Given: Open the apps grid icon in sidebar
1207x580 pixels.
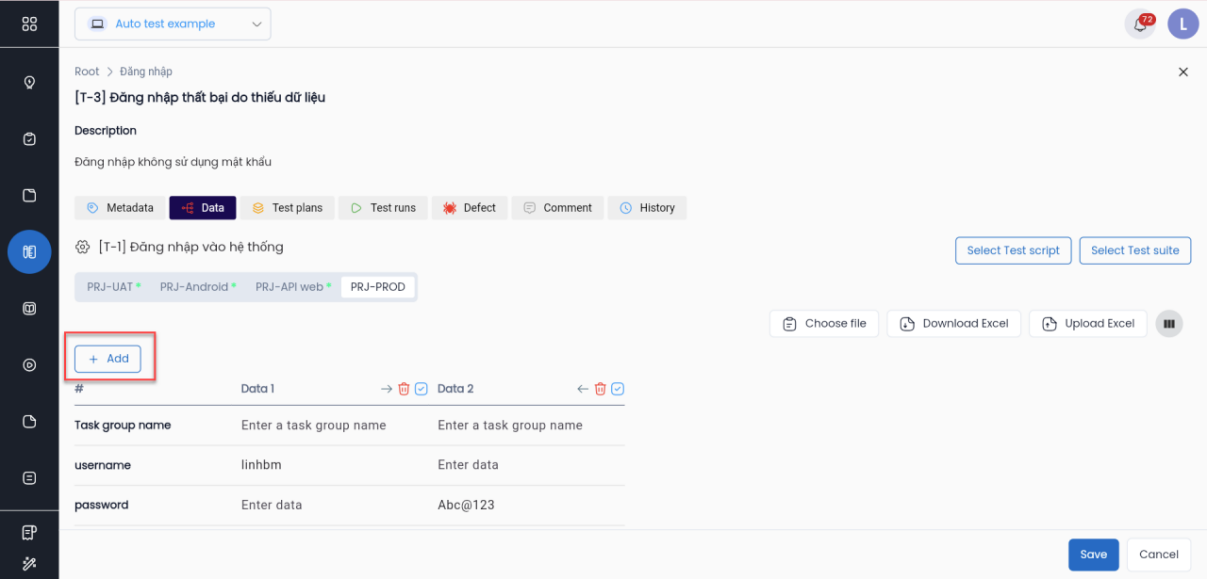Looking at the screenshot, I should (x=29, y=24).
